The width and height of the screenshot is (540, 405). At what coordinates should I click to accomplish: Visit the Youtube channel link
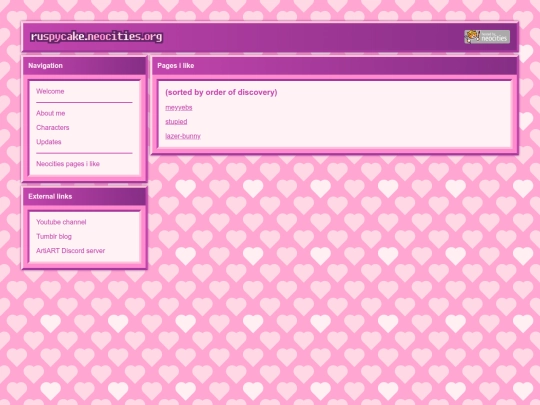(x=61, y=222)
